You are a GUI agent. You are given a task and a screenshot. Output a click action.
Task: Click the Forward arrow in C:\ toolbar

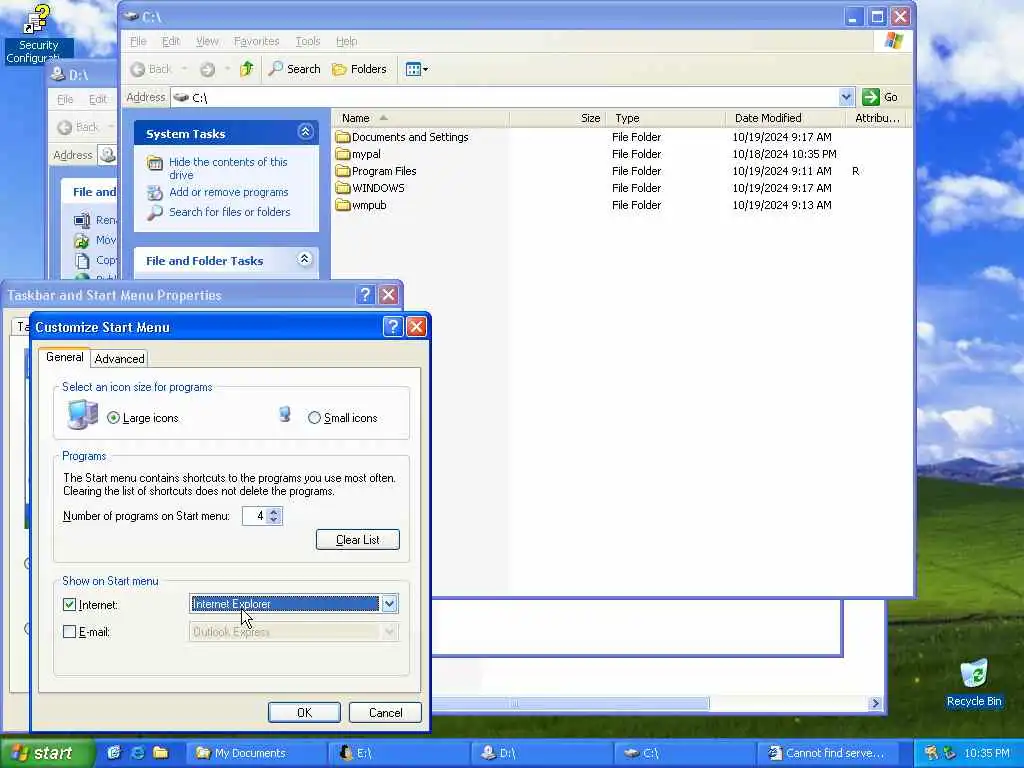pyautogui.click(x=207, y=69)
